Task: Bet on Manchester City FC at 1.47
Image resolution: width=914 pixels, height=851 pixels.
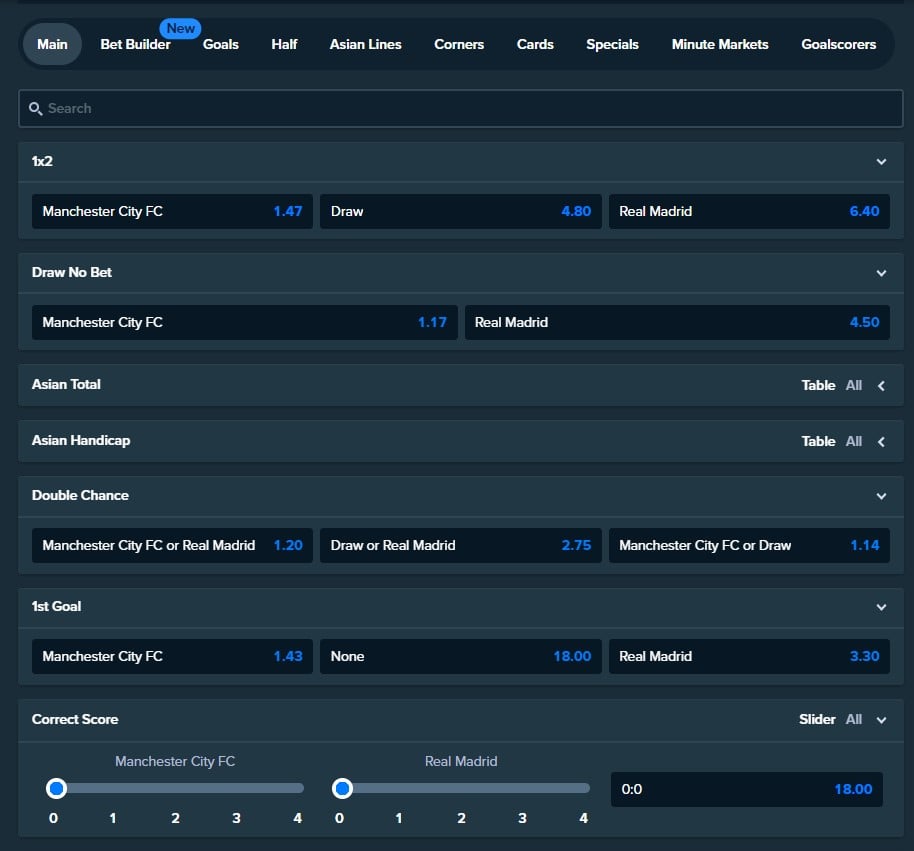Action: pyautogui.click(x=172, y=211)
